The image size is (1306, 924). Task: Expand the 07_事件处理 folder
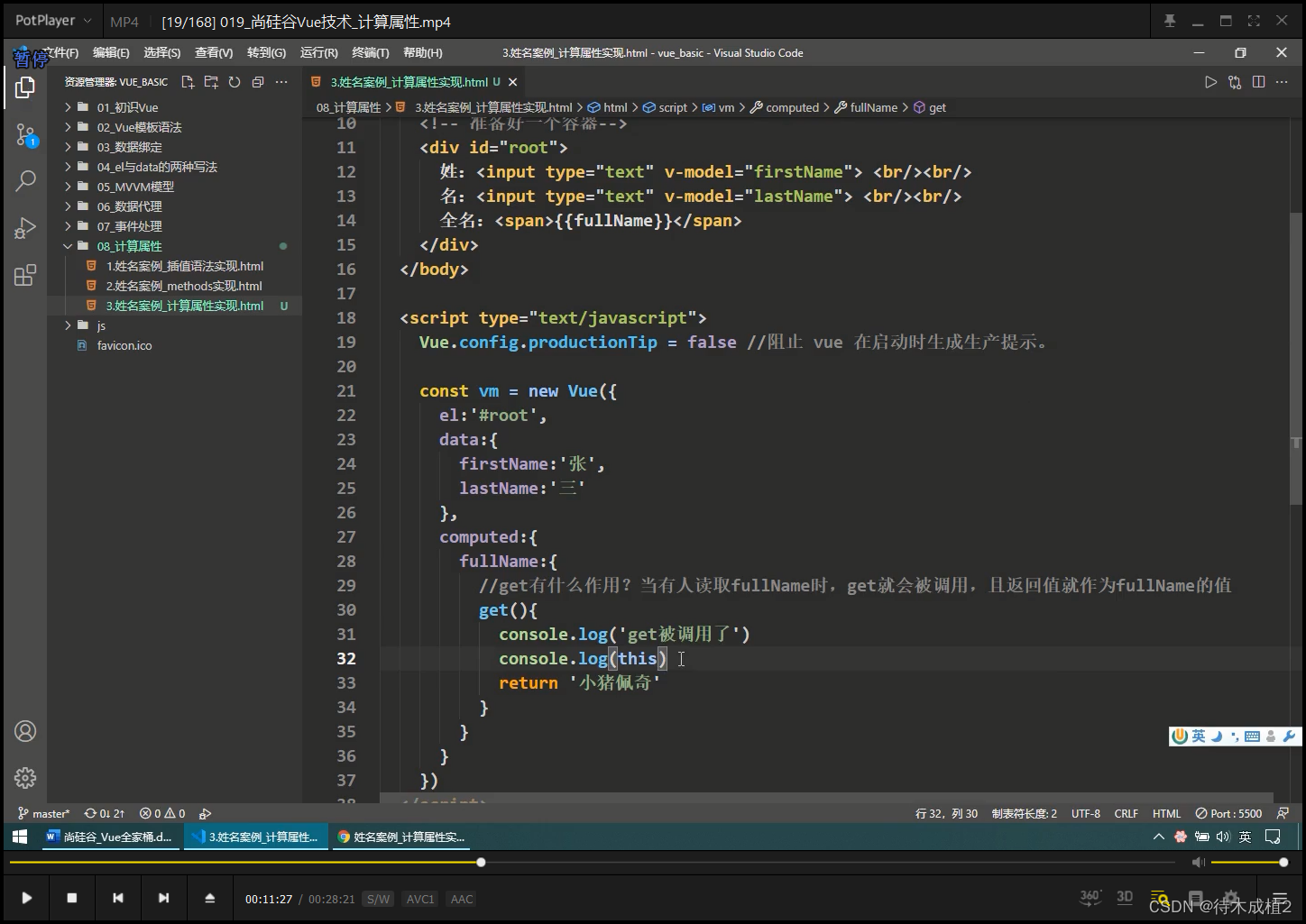click(173, 226)
